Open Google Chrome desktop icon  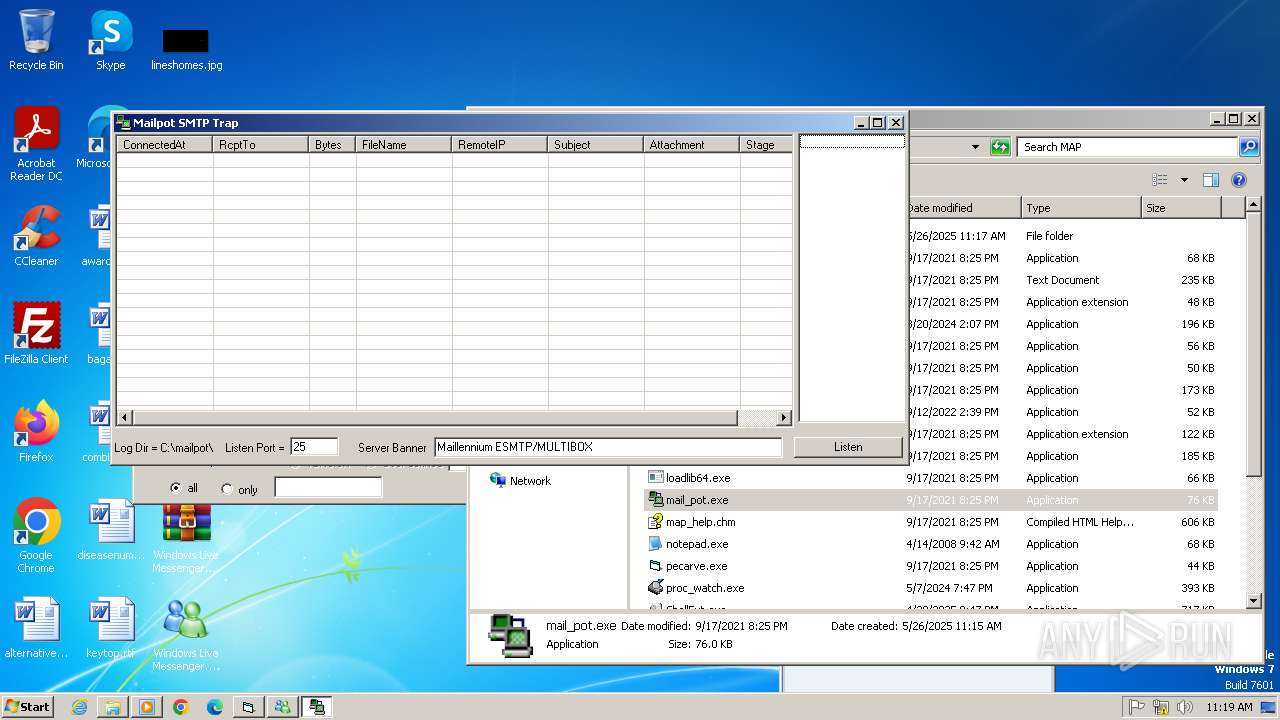click(x=36, y=536)
